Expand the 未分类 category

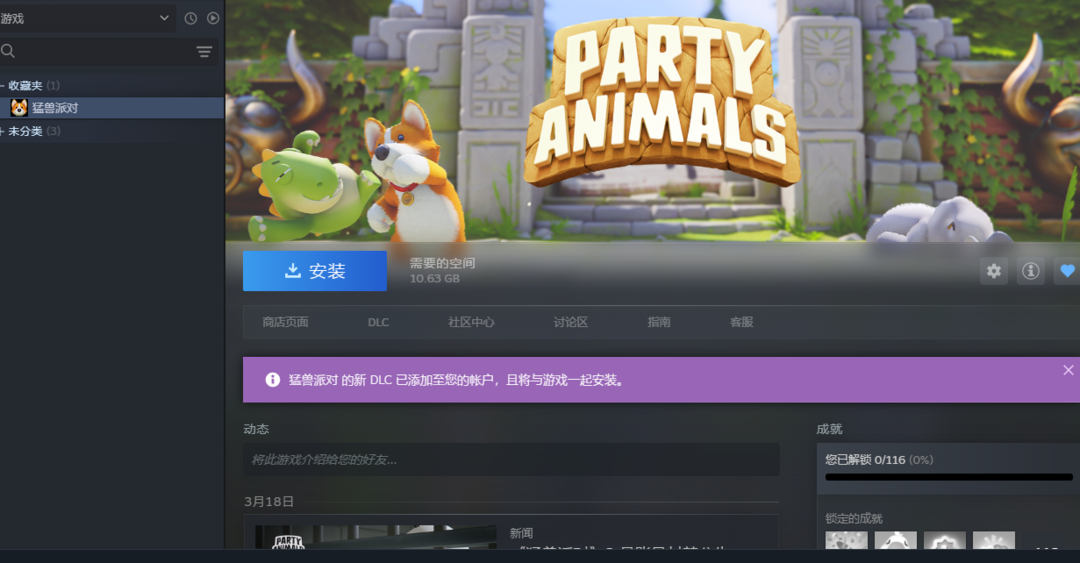(x=3, y=131)
